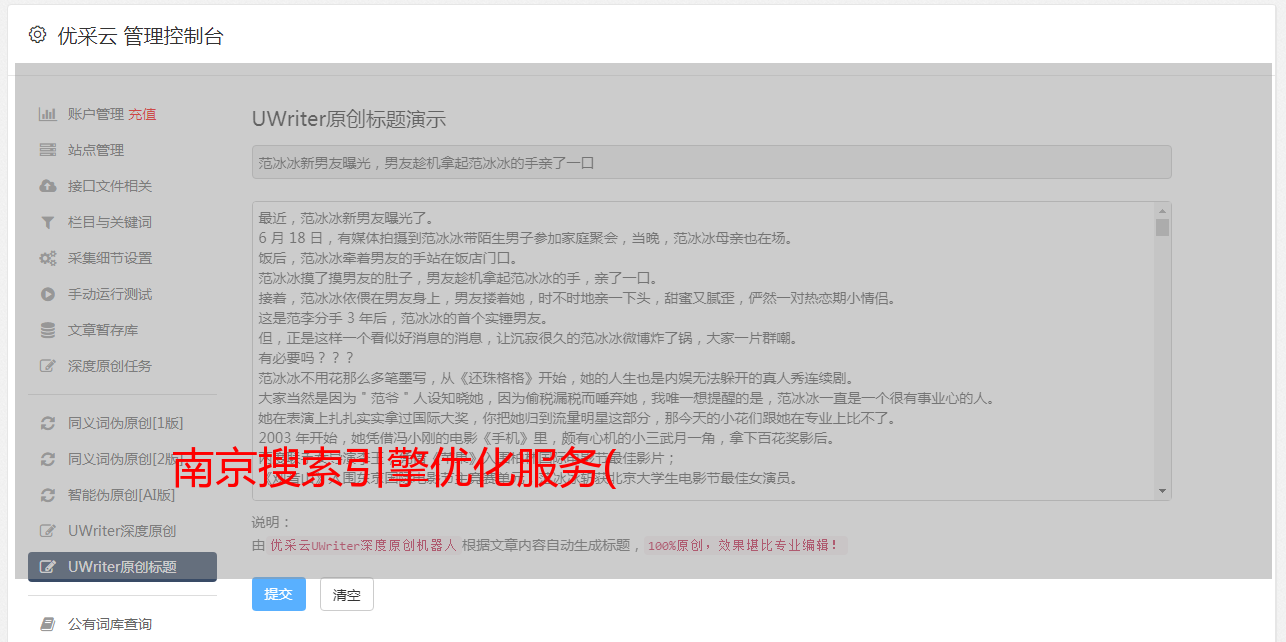The height and width of the screenshot is (642, 1286).
Task: Click the refresh icon for 智能伪原创[AI版]
Action: click(x=47, y=495)
